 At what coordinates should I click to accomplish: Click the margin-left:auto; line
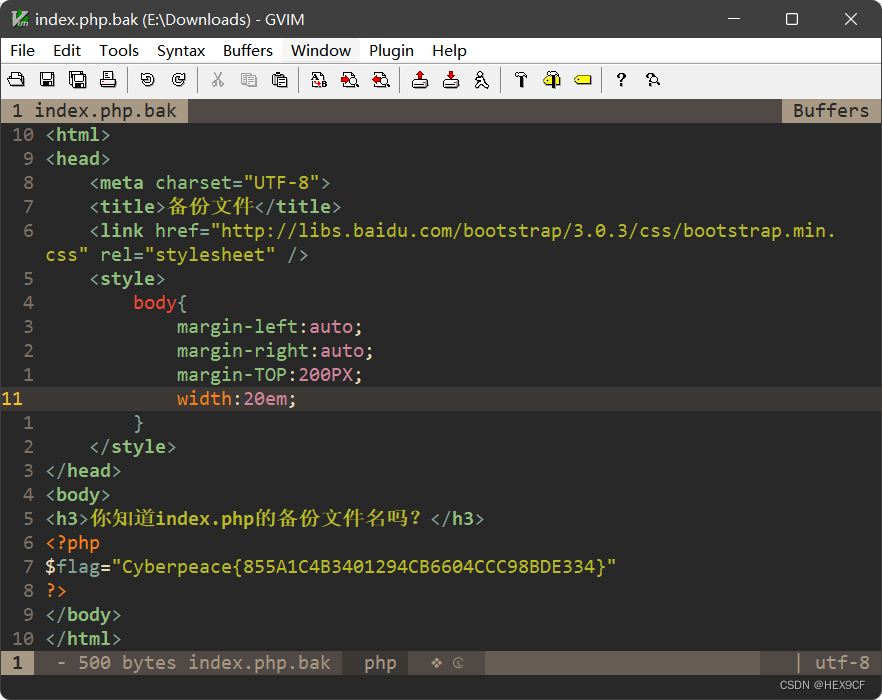[269, 327]
